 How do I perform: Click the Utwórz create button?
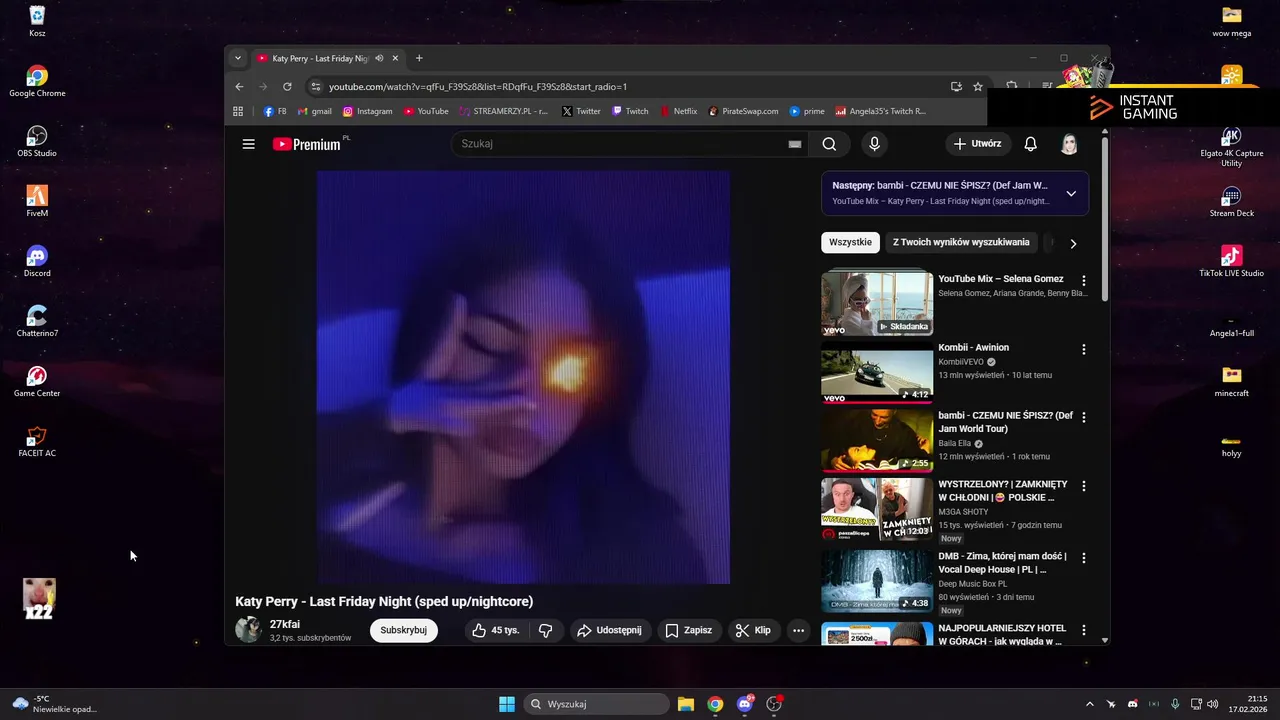[978, 144]
